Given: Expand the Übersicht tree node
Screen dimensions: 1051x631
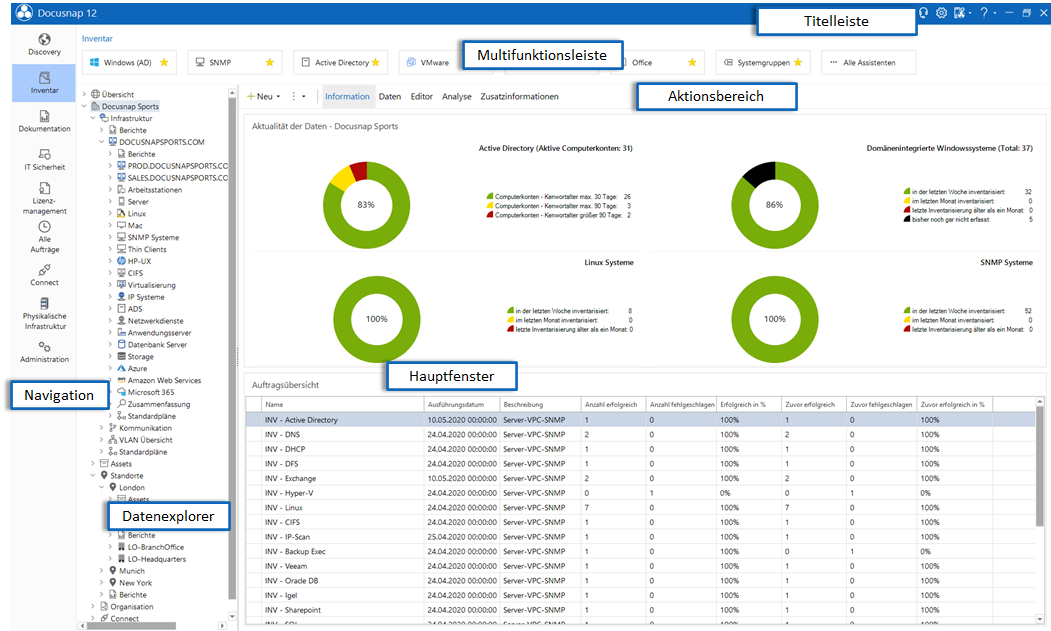Looking at the screenshot, I should [84, 95].
